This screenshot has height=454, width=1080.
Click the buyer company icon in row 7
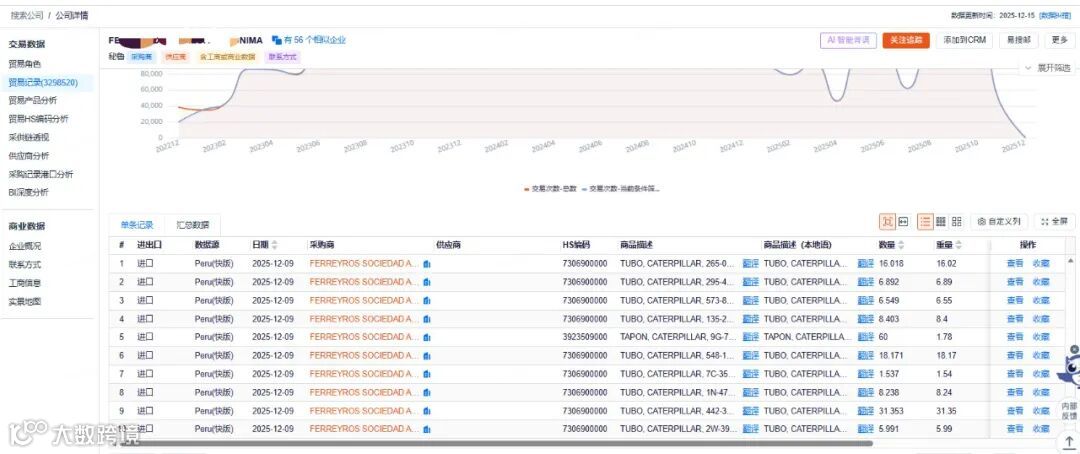click(x=426, y=374)
